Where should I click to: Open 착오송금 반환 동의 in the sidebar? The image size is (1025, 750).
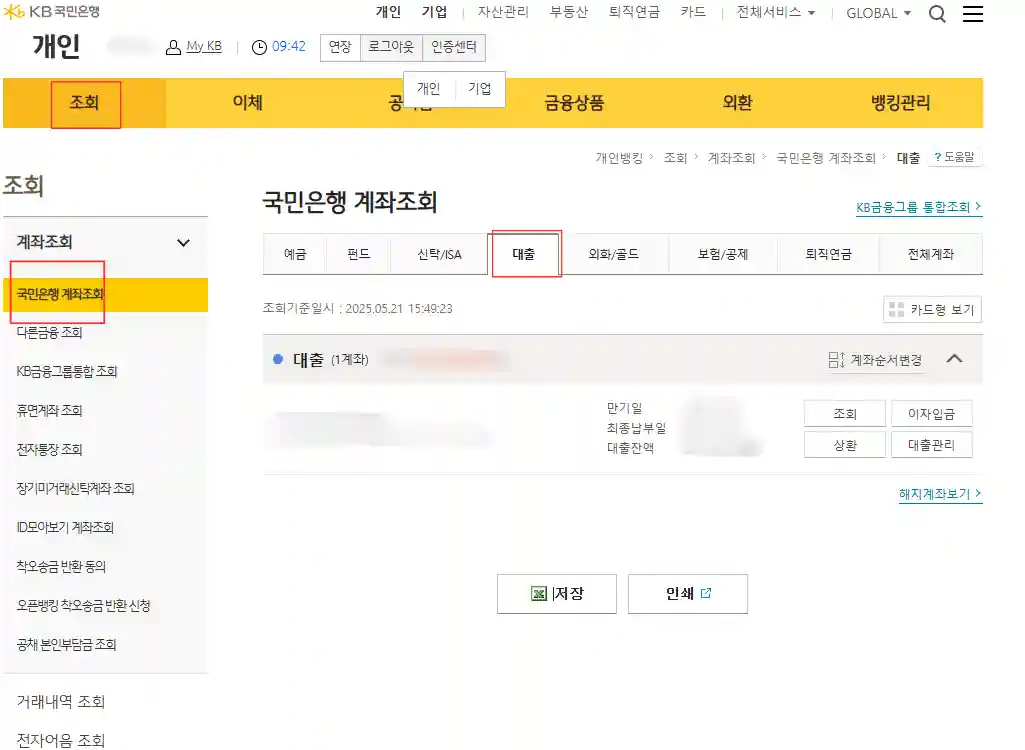pyautogui.click(x=61, y=567)
